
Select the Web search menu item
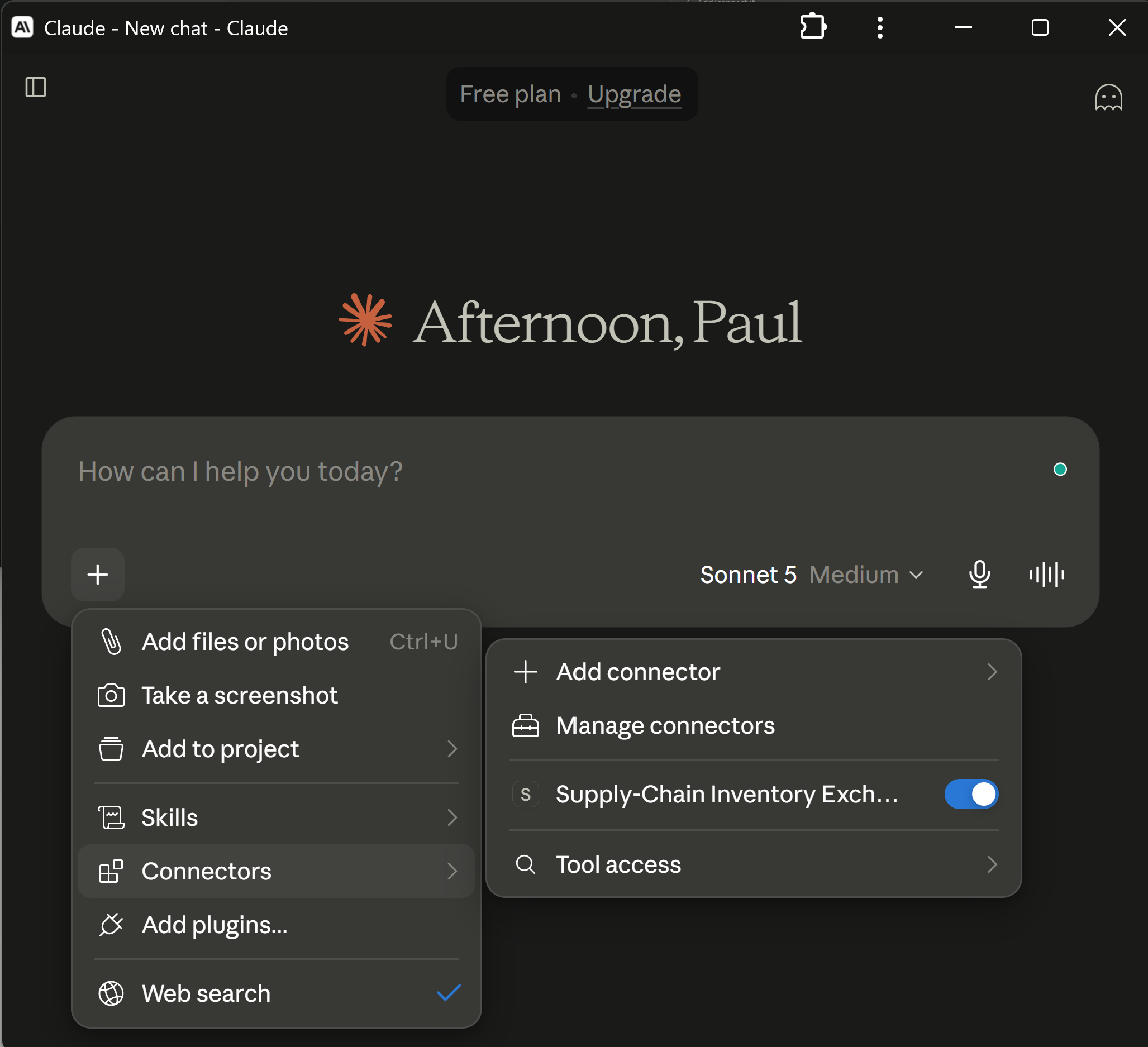pos(276,993)
